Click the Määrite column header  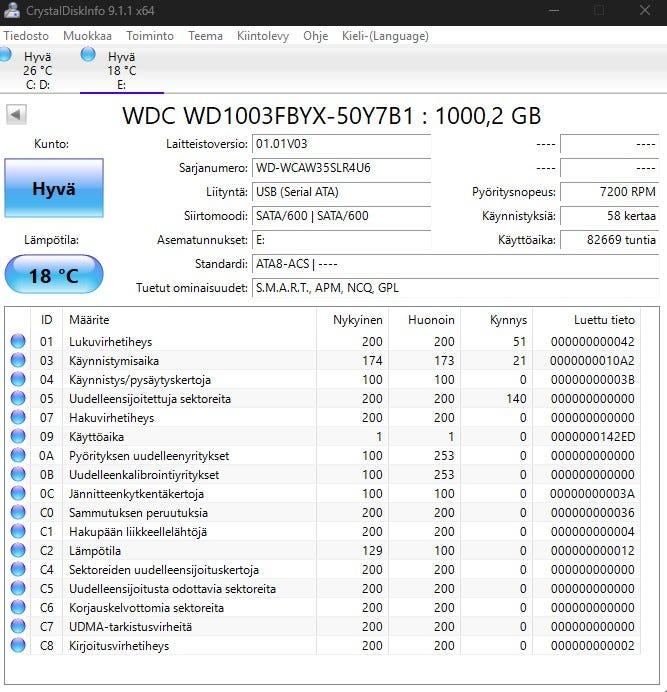88,320
